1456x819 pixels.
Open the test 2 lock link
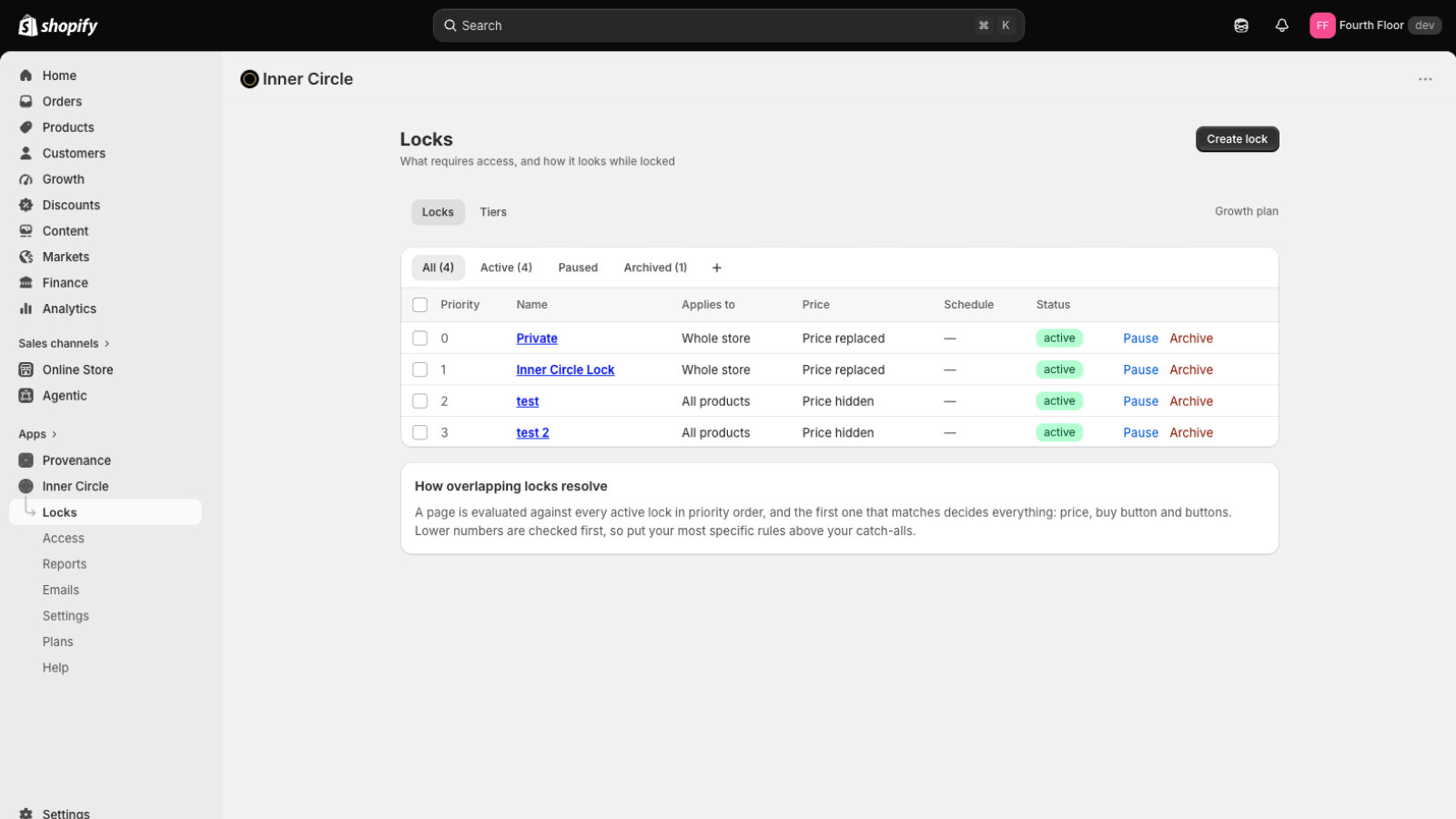pos(532,432)
